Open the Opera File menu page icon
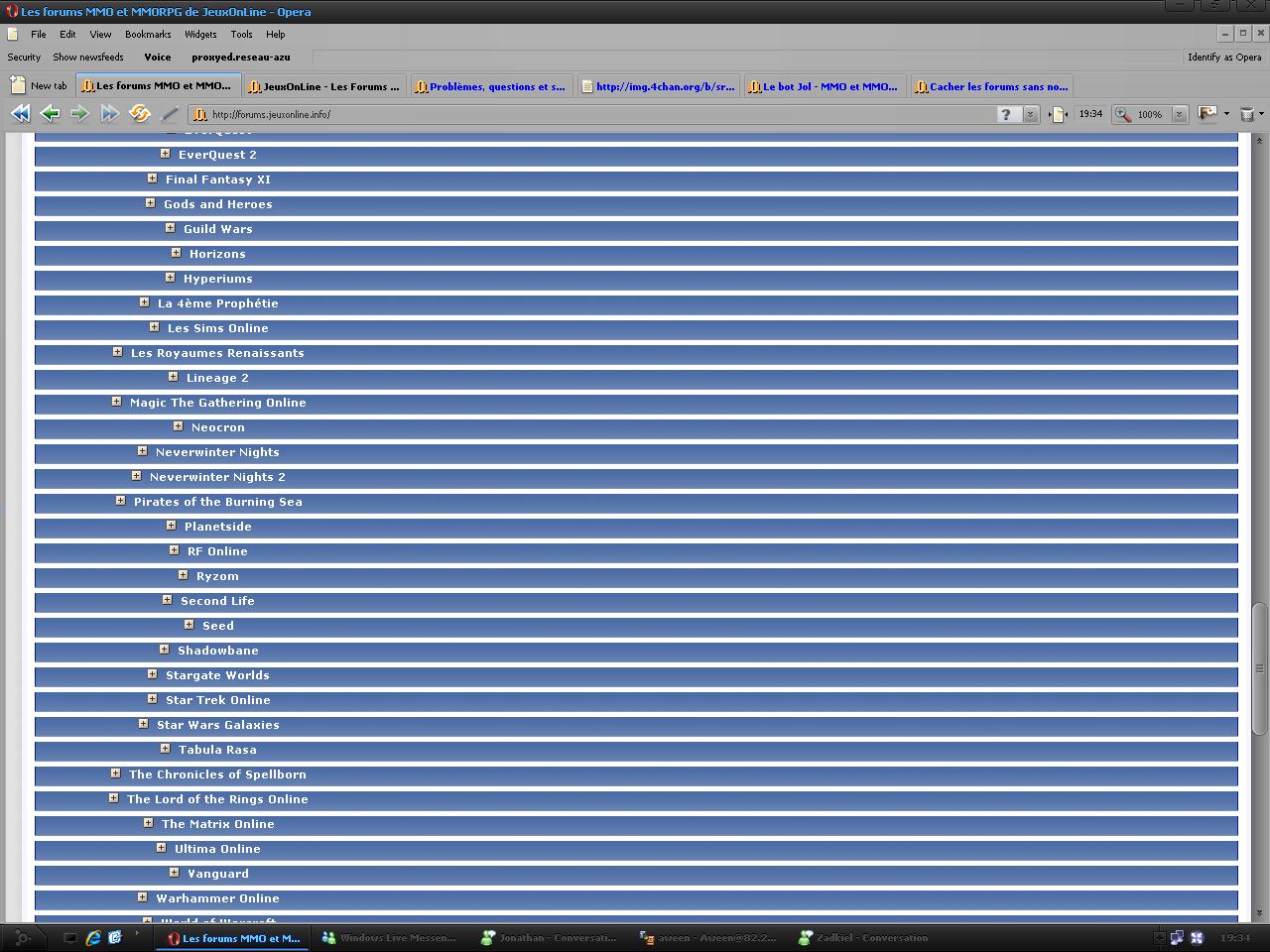This screenshot has width=1270, height=952. pos(12,34)
